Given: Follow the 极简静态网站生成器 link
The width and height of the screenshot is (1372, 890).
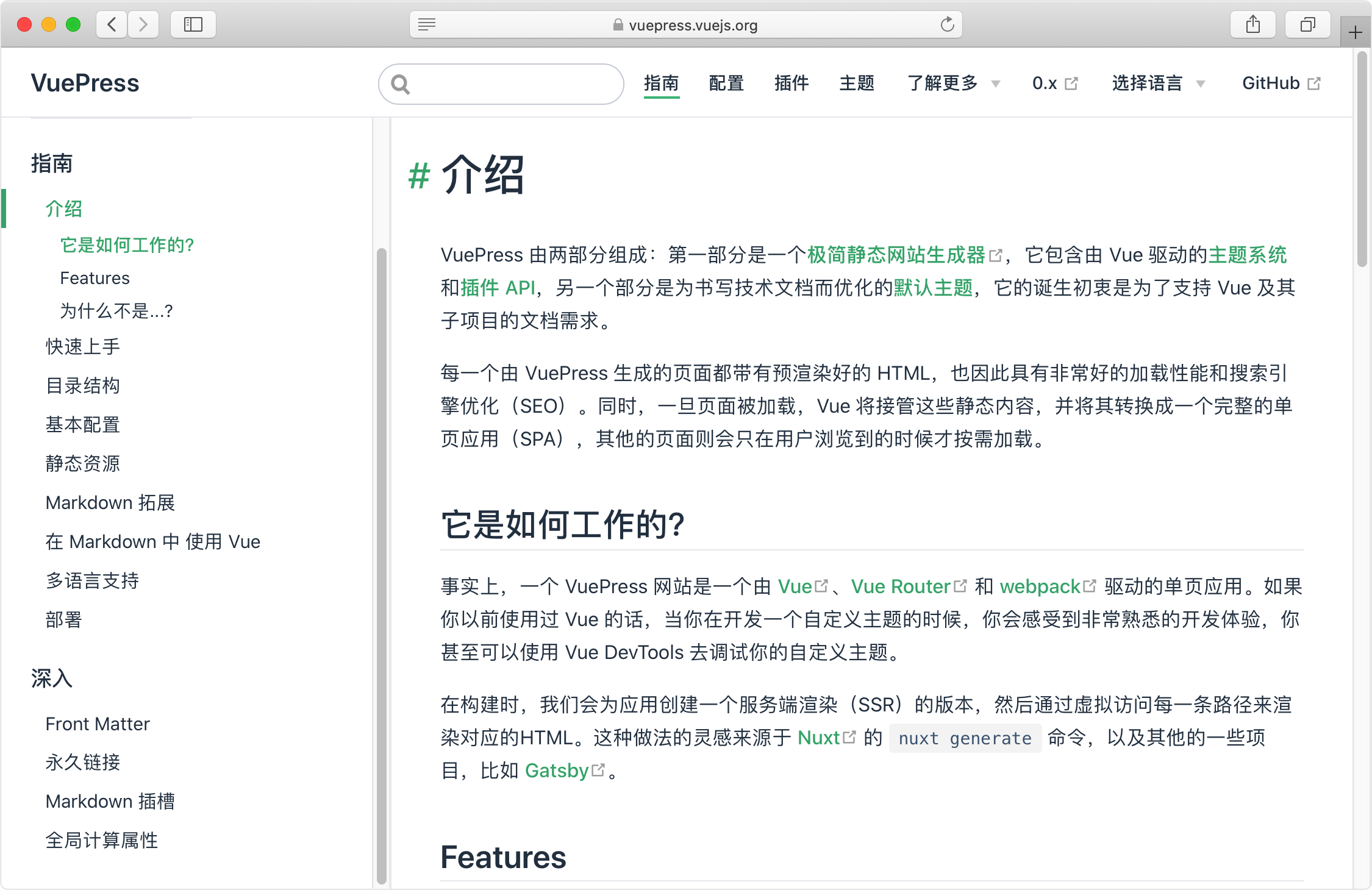Looking at the screenshot, I should (x=904, y=255).
